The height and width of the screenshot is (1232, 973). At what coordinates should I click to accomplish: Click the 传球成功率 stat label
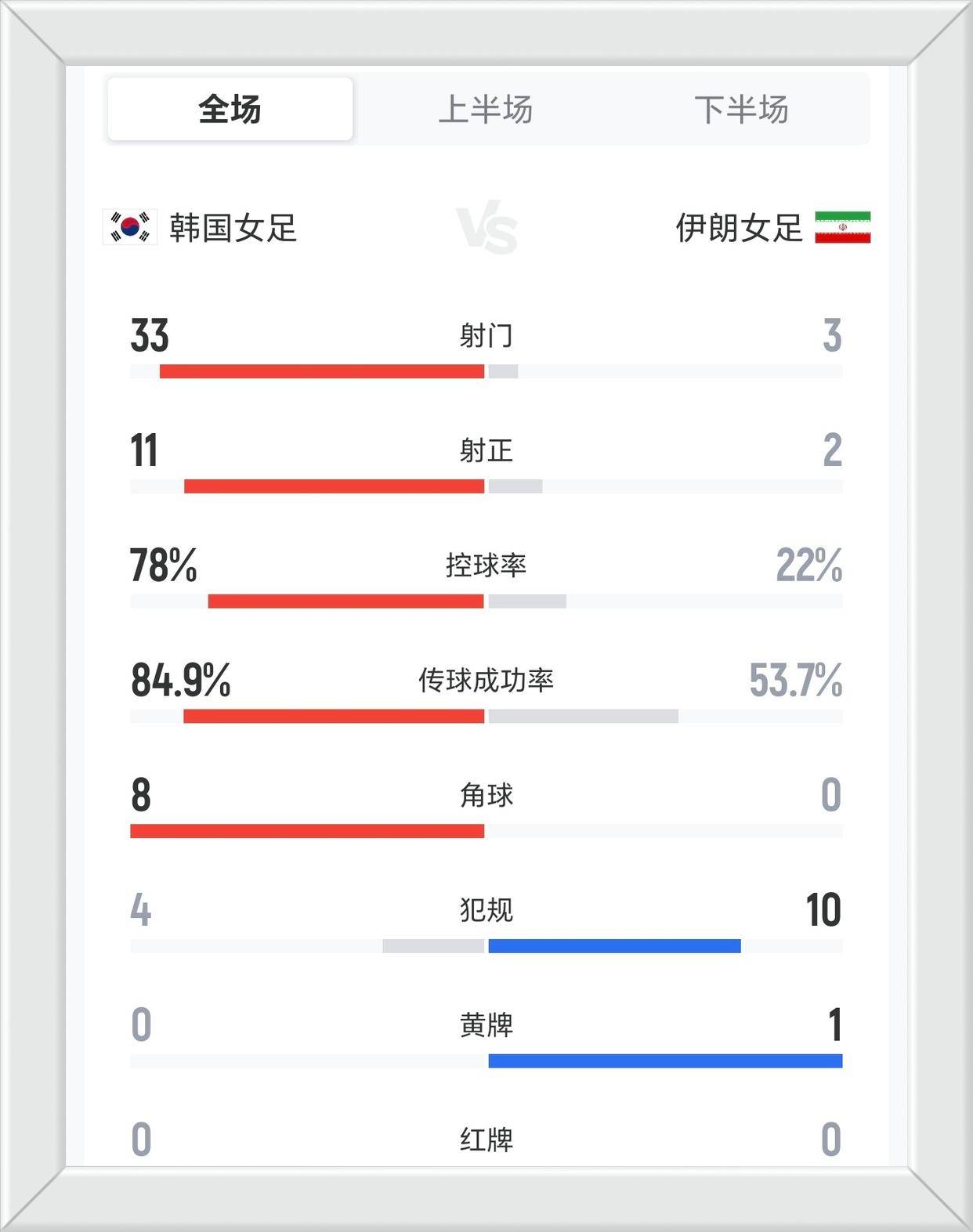pos(486,680)
